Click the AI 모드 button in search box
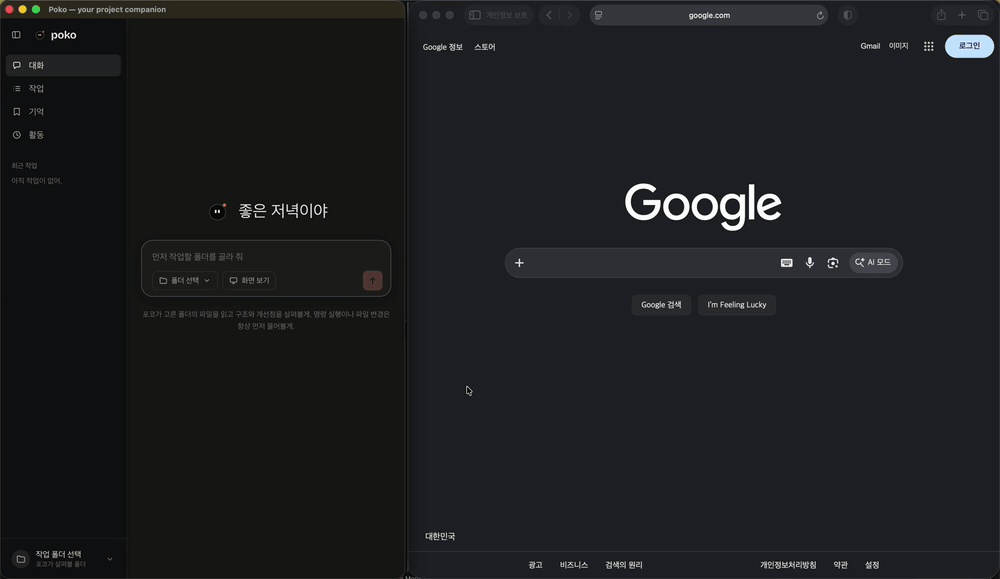 (x=873, y=263)
